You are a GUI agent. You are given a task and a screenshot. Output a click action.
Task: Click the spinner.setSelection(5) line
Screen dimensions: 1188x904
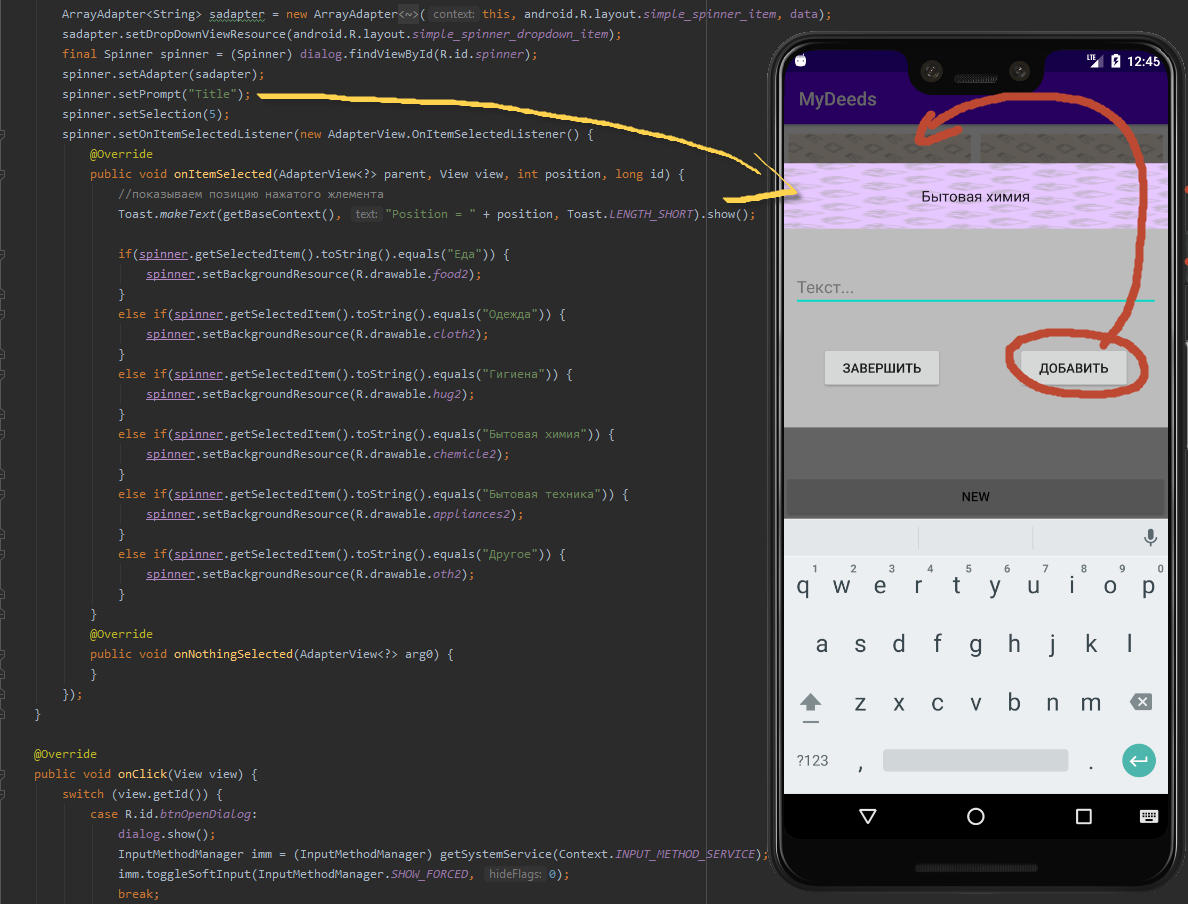coord(145,114)
